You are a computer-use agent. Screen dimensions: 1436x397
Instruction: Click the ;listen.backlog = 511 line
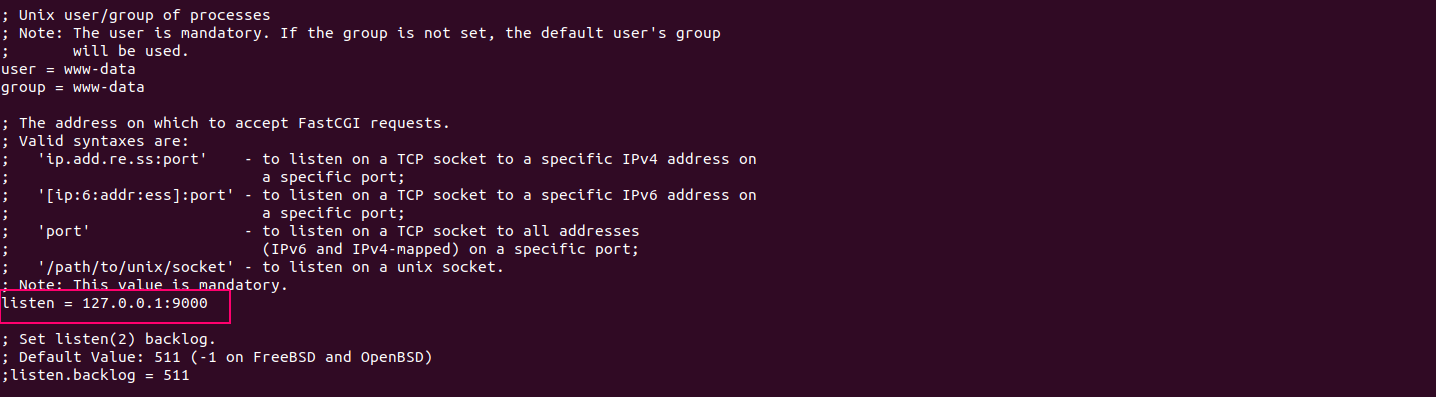click(95, 375)
